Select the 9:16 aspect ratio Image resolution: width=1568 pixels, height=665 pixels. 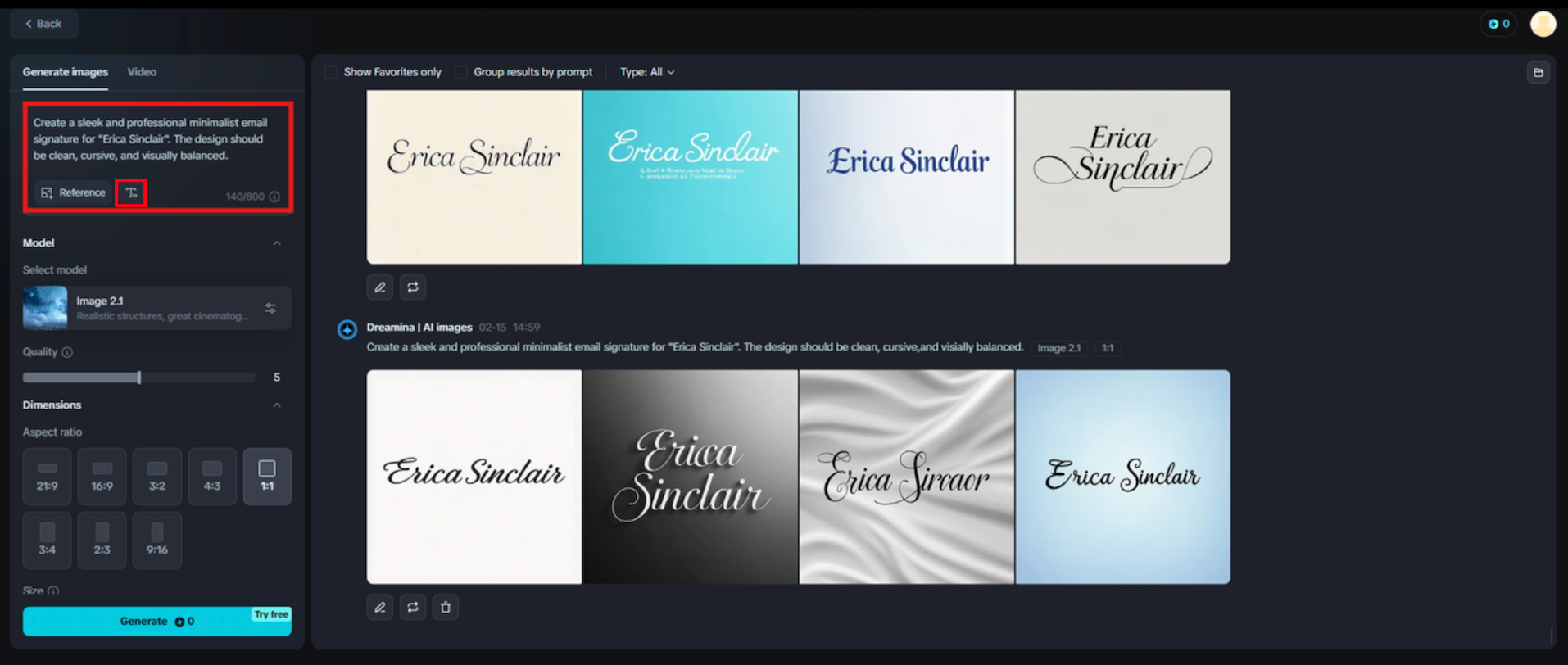(x=157, y=541)
